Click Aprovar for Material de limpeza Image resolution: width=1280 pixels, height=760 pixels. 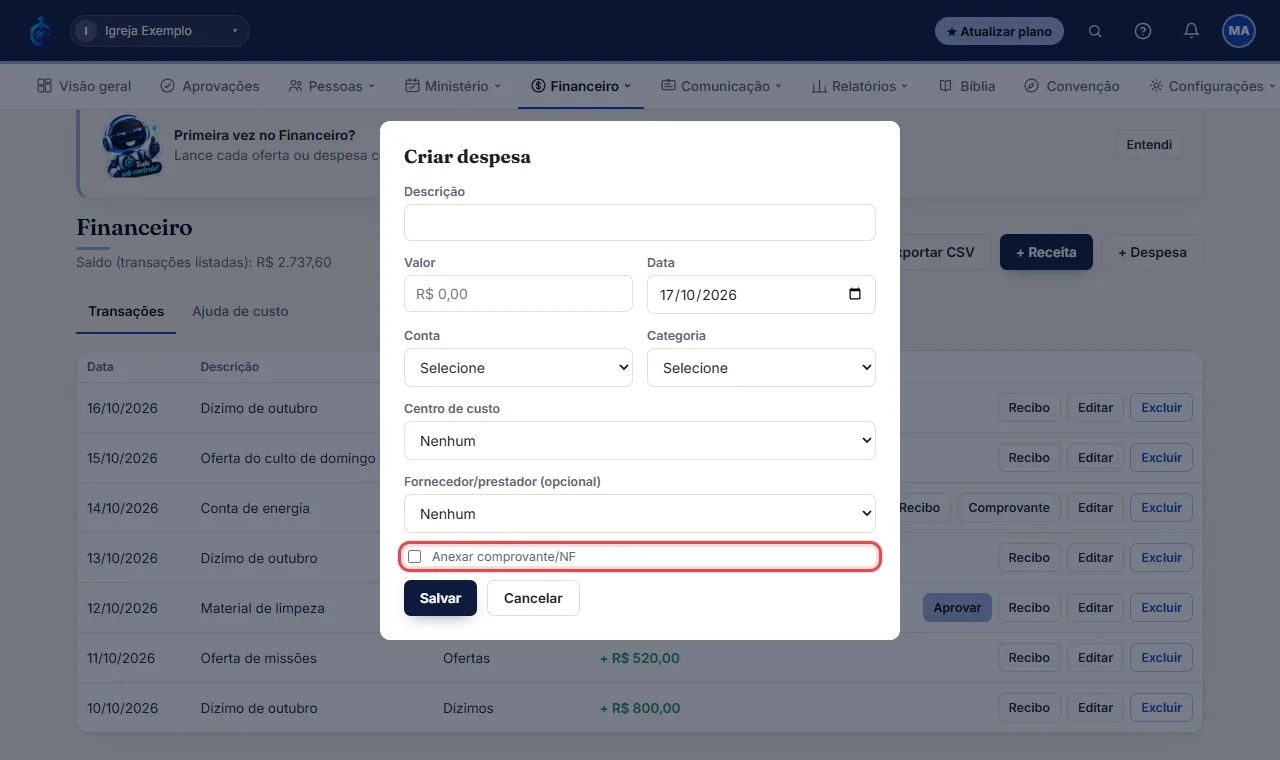[957, 607]
